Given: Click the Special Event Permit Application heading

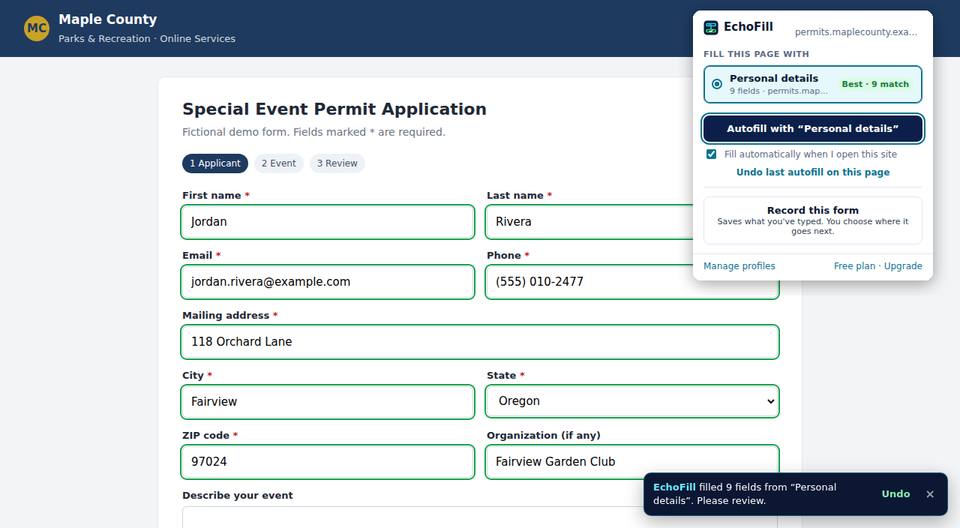Looking at the screenshot, I should click(x=334, y=109).
